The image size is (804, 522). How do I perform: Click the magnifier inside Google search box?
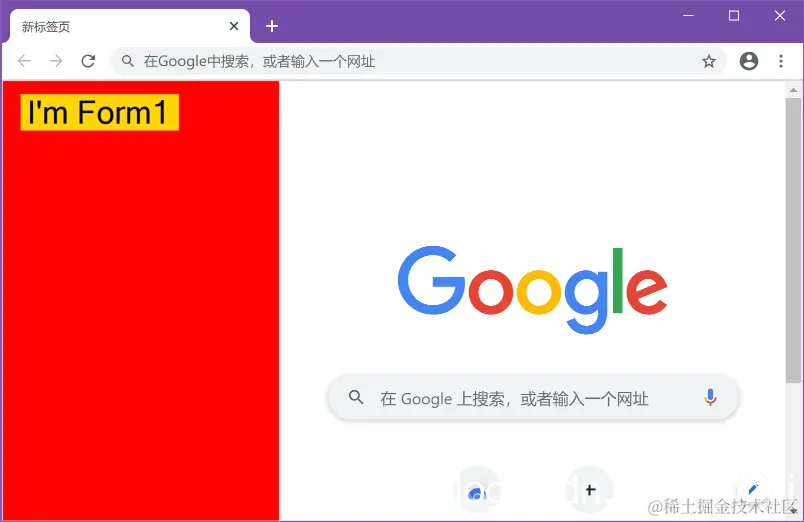click(356, 397)
